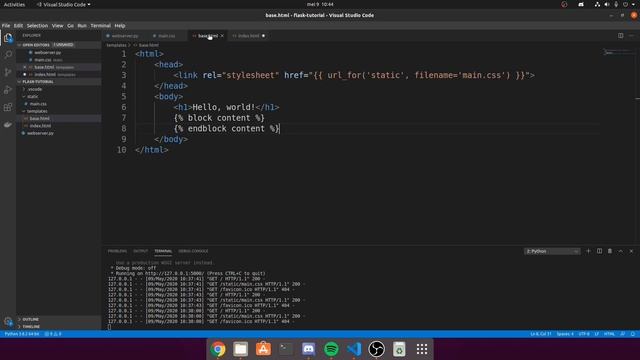Open the Selection menu
The width and height of the screenshot is (640, 360).
37,25
